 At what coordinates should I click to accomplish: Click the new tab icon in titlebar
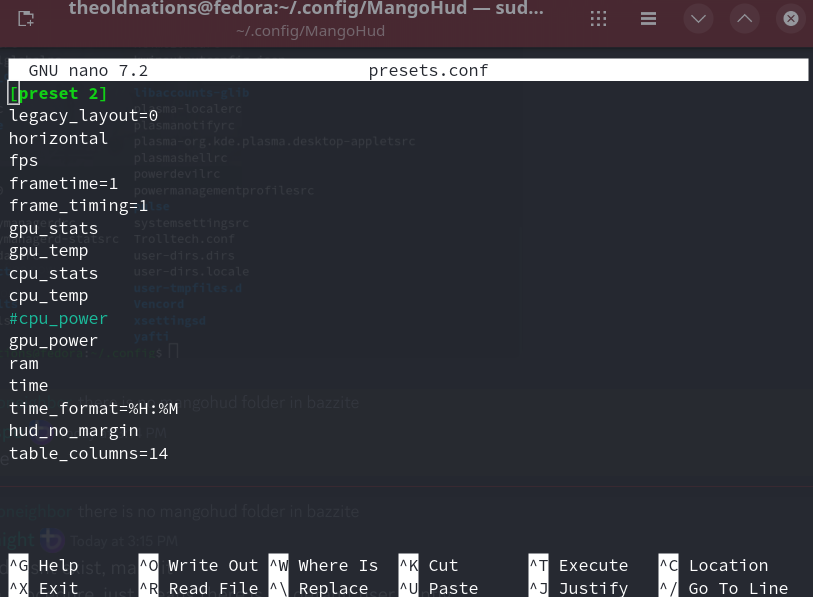25,20
